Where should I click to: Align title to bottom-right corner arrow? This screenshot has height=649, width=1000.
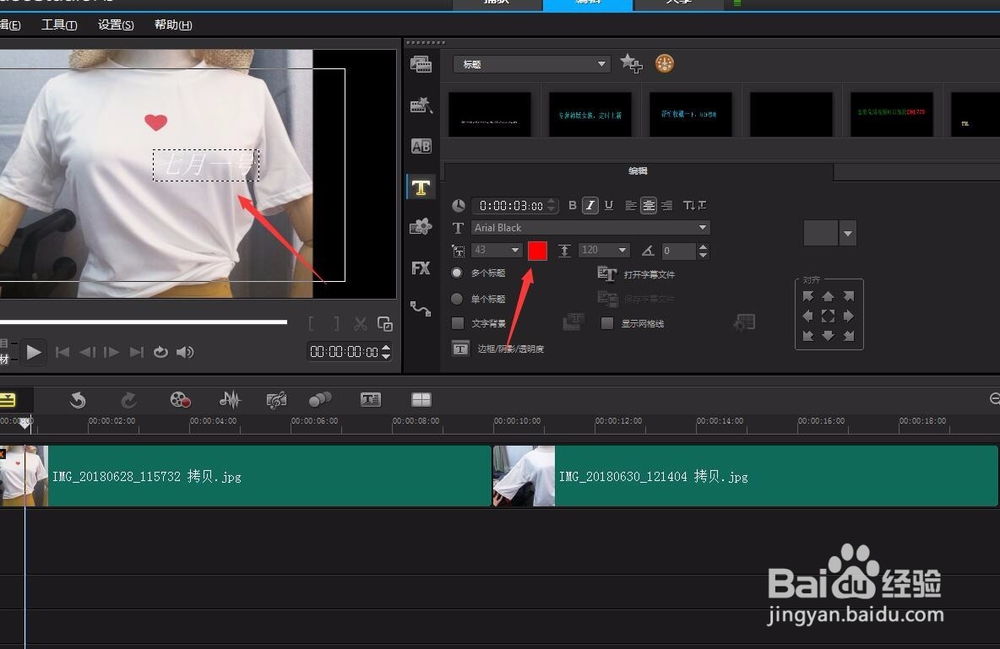coord(848,335)
